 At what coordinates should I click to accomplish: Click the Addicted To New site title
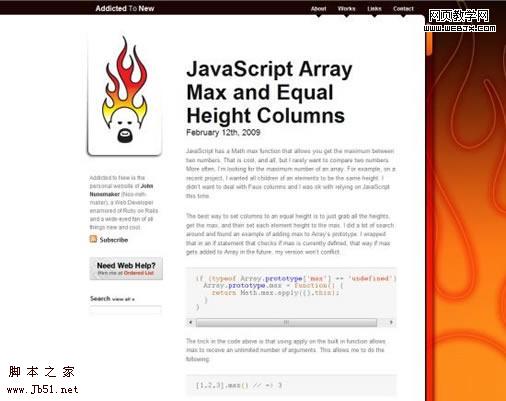[125, 8]
